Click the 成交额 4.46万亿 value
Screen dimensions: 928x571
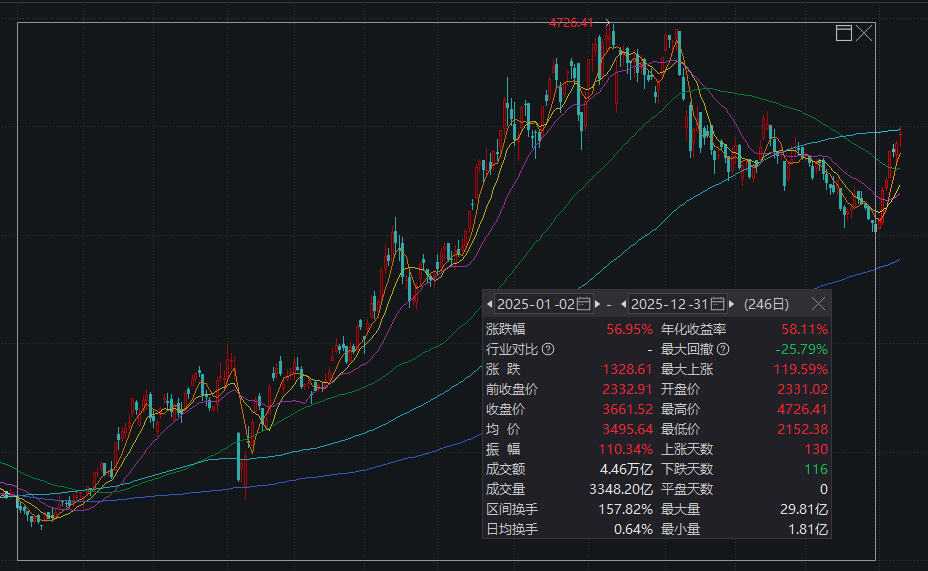[626, 469]
